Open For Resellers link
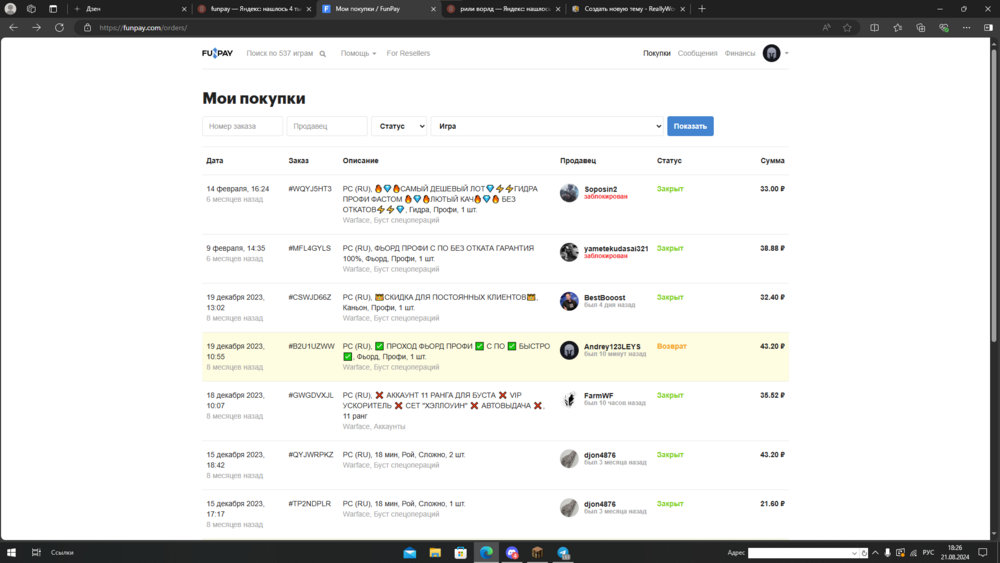Viewport: 1000px width, 563px height. pyautogui.click(x=408, y=54)
